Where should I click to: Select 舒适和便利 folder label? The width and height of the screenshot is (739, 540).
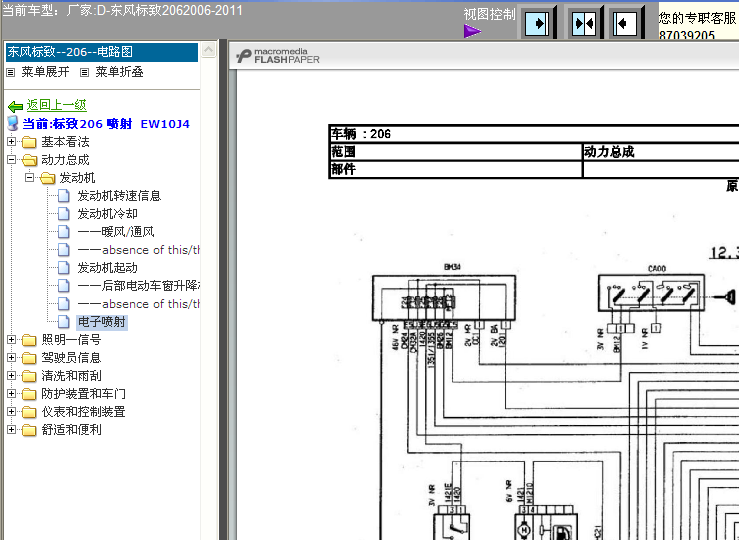click(71, 429)
